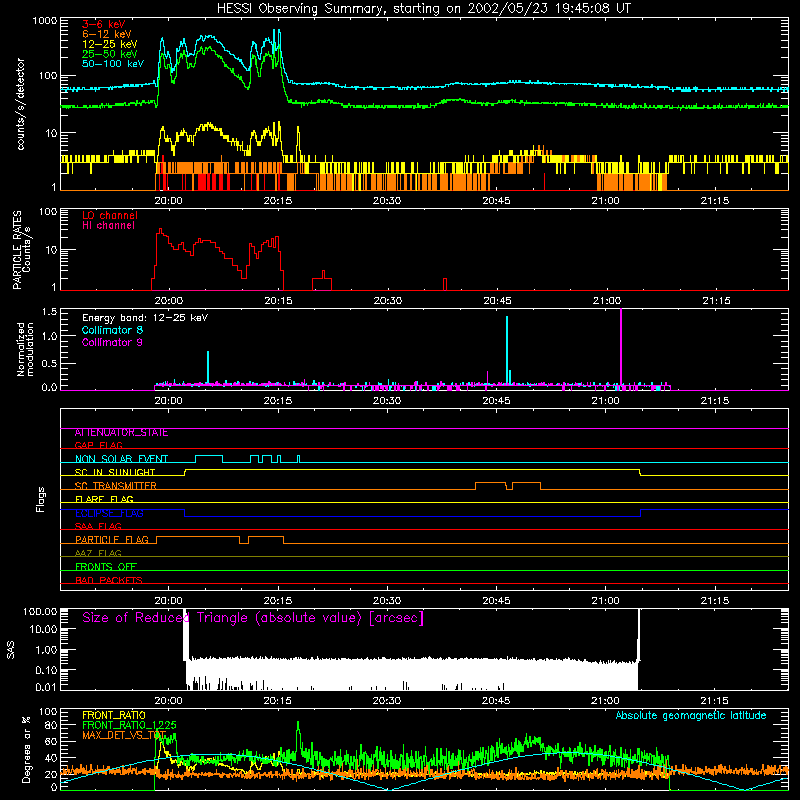The height and width of the screenshot is (800, 800).
Task: Select the orange 6-12 keV legend label
Action: (106, 34)
